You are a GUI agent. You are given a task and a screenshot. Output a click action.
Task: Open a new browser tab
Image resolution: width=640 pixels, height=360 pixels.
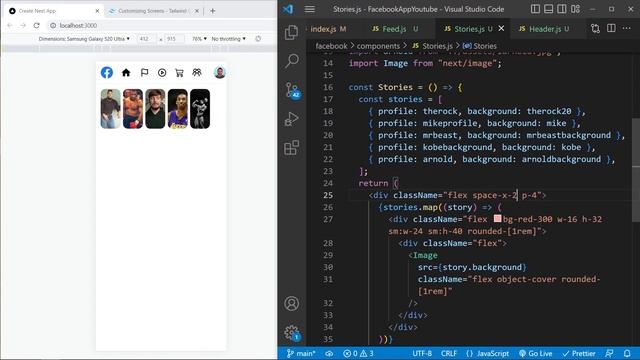point(213,11)
